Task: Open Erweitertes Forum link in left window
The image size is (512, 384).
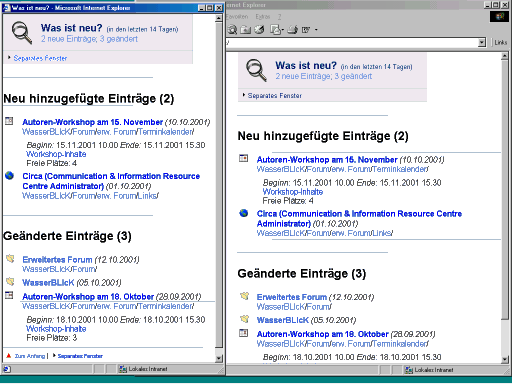Action: (57, 259)
